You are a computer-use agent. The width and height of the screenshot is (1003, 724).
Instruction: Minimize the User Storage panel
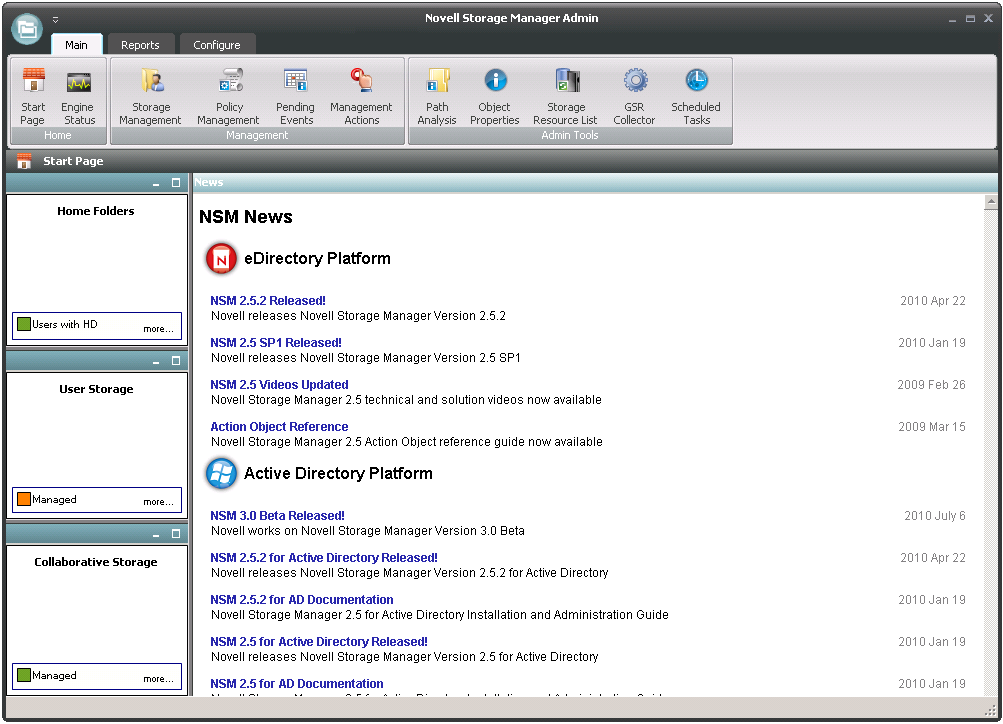click(156, 362)
